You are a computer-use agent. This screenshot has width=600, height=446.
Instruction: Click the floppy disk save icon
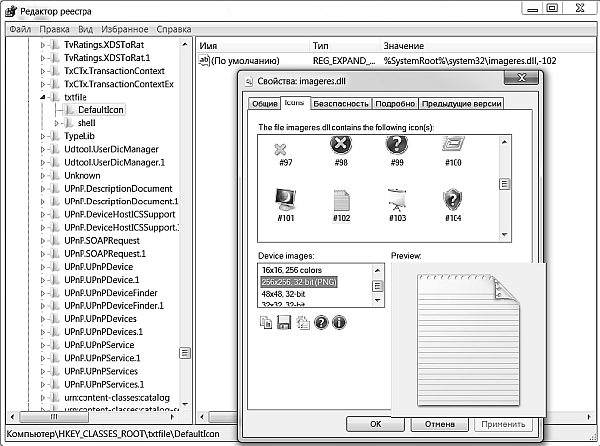[284, 322]
